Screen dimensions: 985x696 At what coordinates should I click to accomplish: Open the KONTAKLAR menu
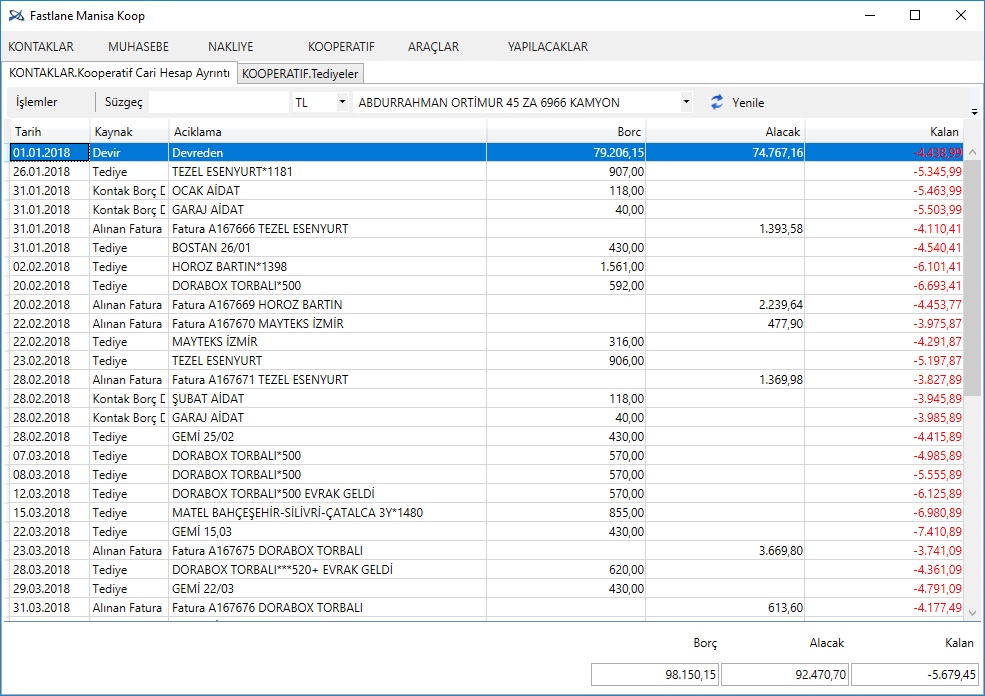tap(41, 46)
